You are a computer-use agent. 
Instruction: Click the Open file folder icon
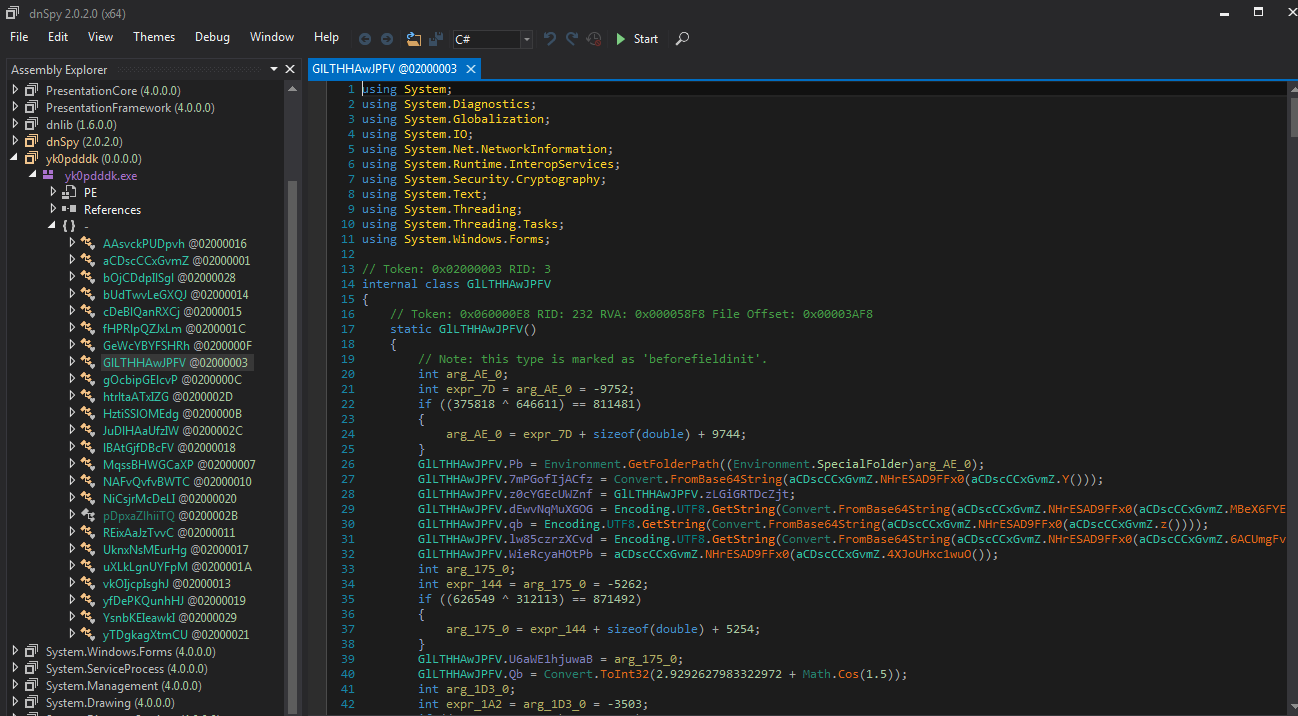tap(414, 39)
